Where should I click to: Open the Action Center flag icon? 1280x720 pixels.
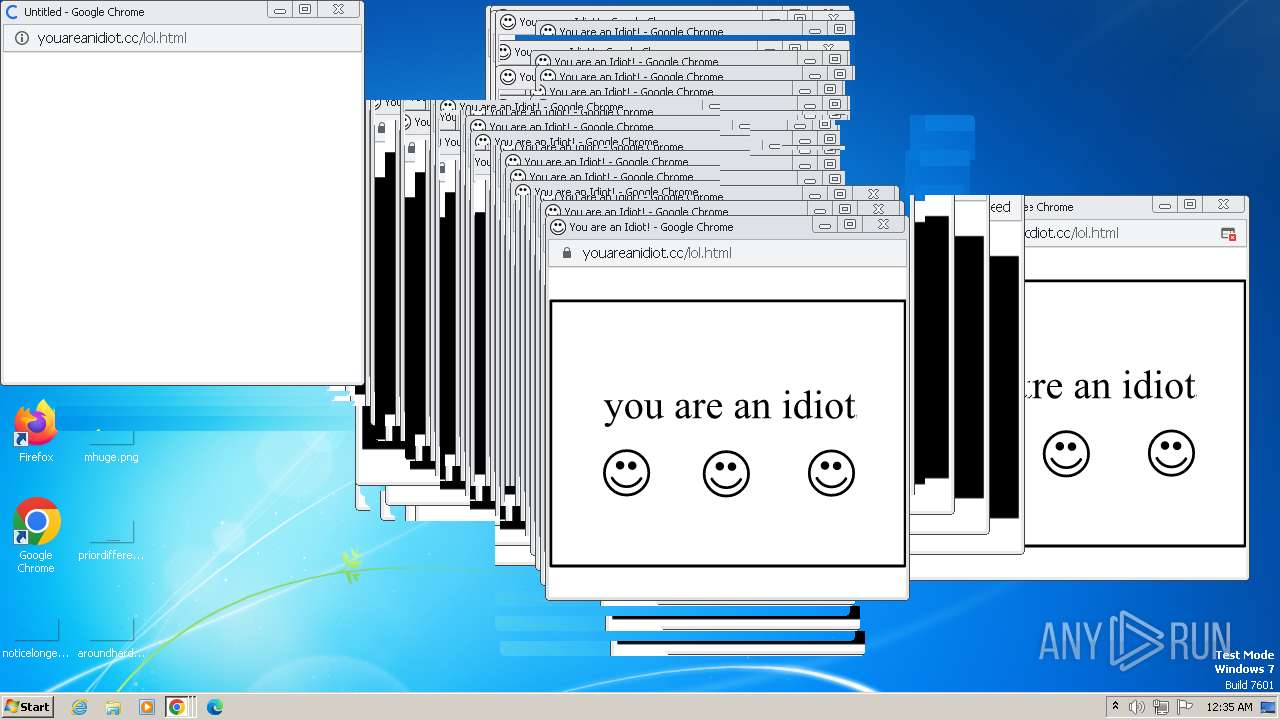(x=1184, y=707)
